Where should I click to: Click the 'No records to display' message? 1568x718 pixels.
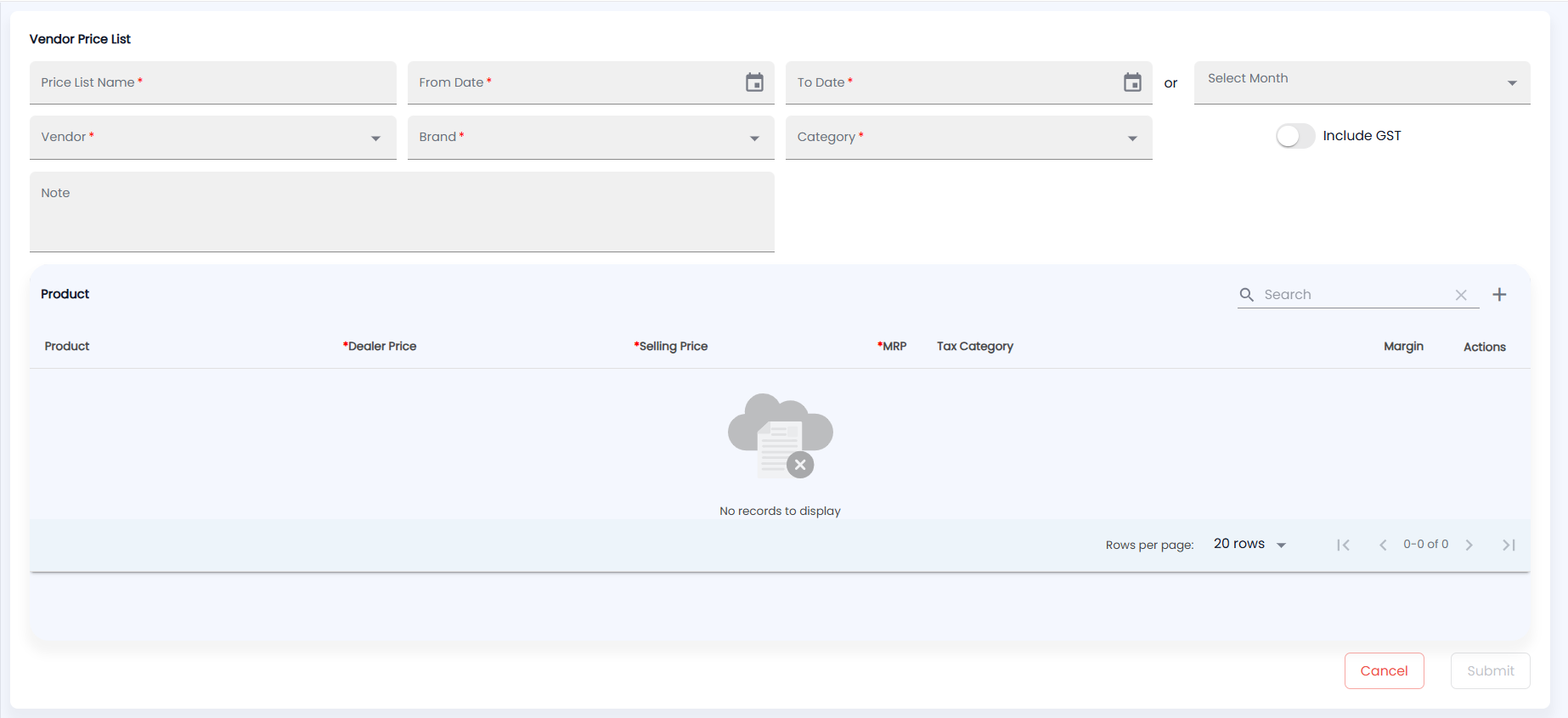pyautogui.click(x=780, y=511)
